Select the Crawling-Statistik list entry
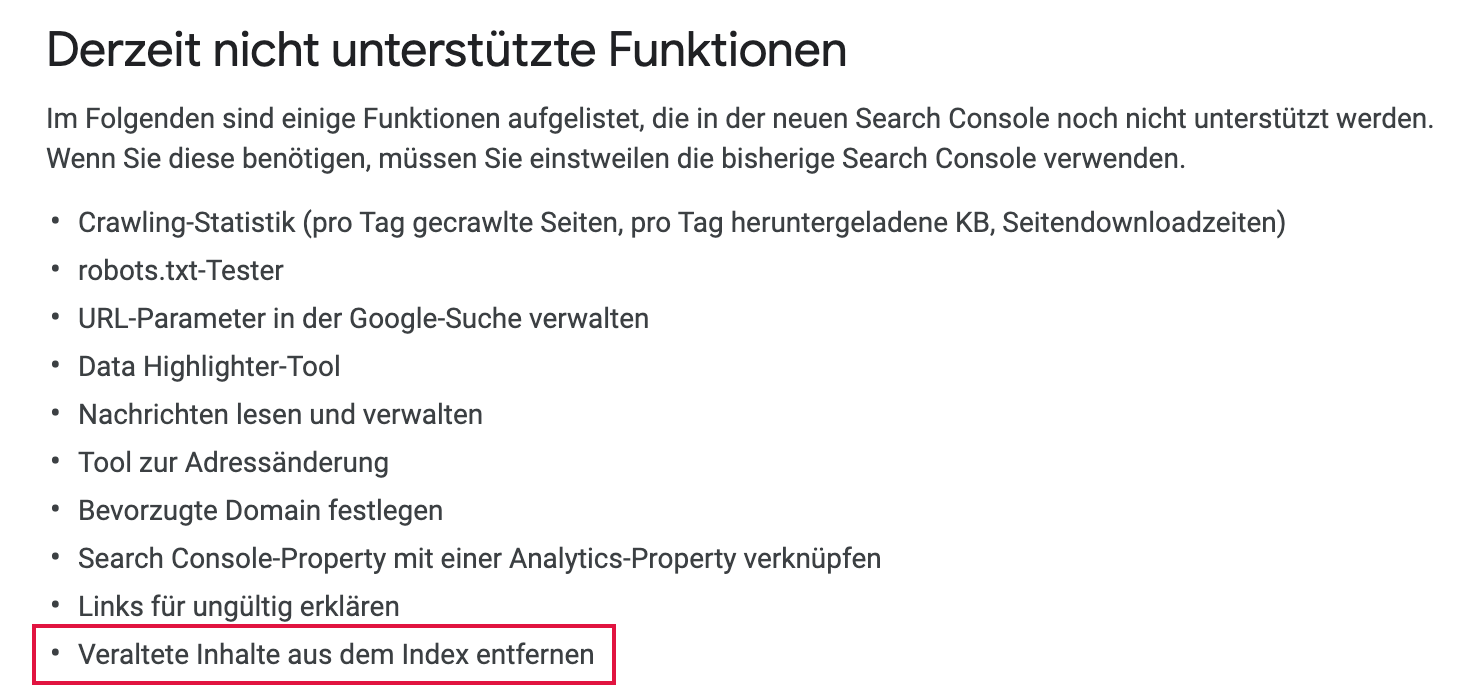 pos(681,222)
